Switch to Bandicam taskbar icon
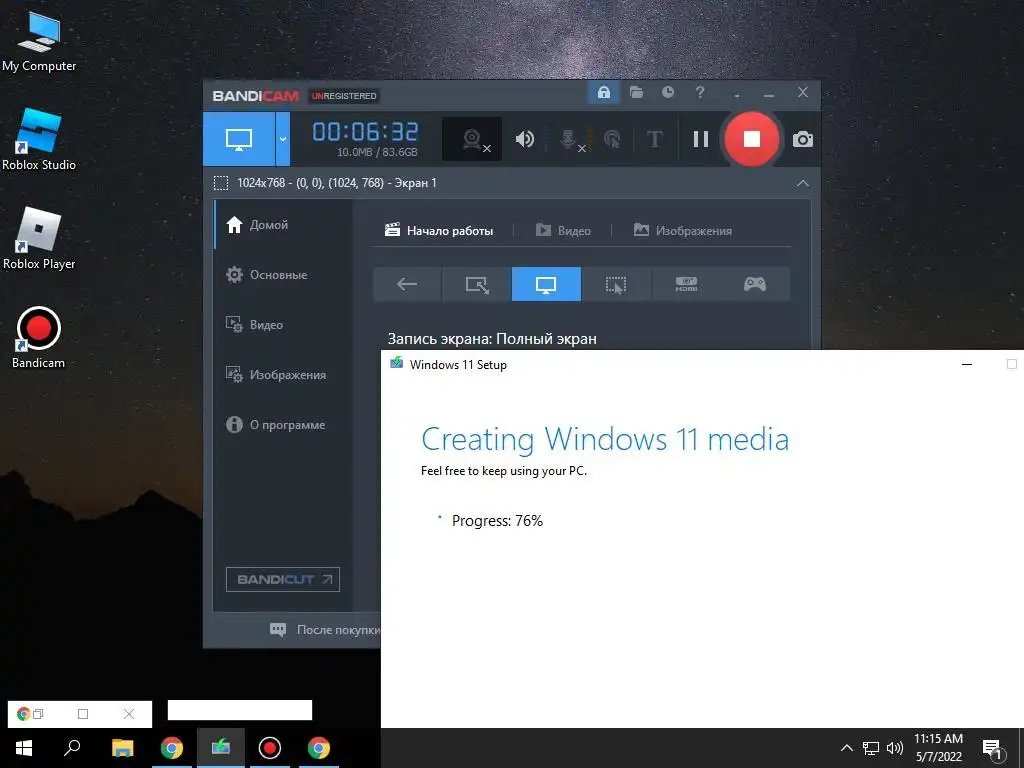 pos(270,748)
